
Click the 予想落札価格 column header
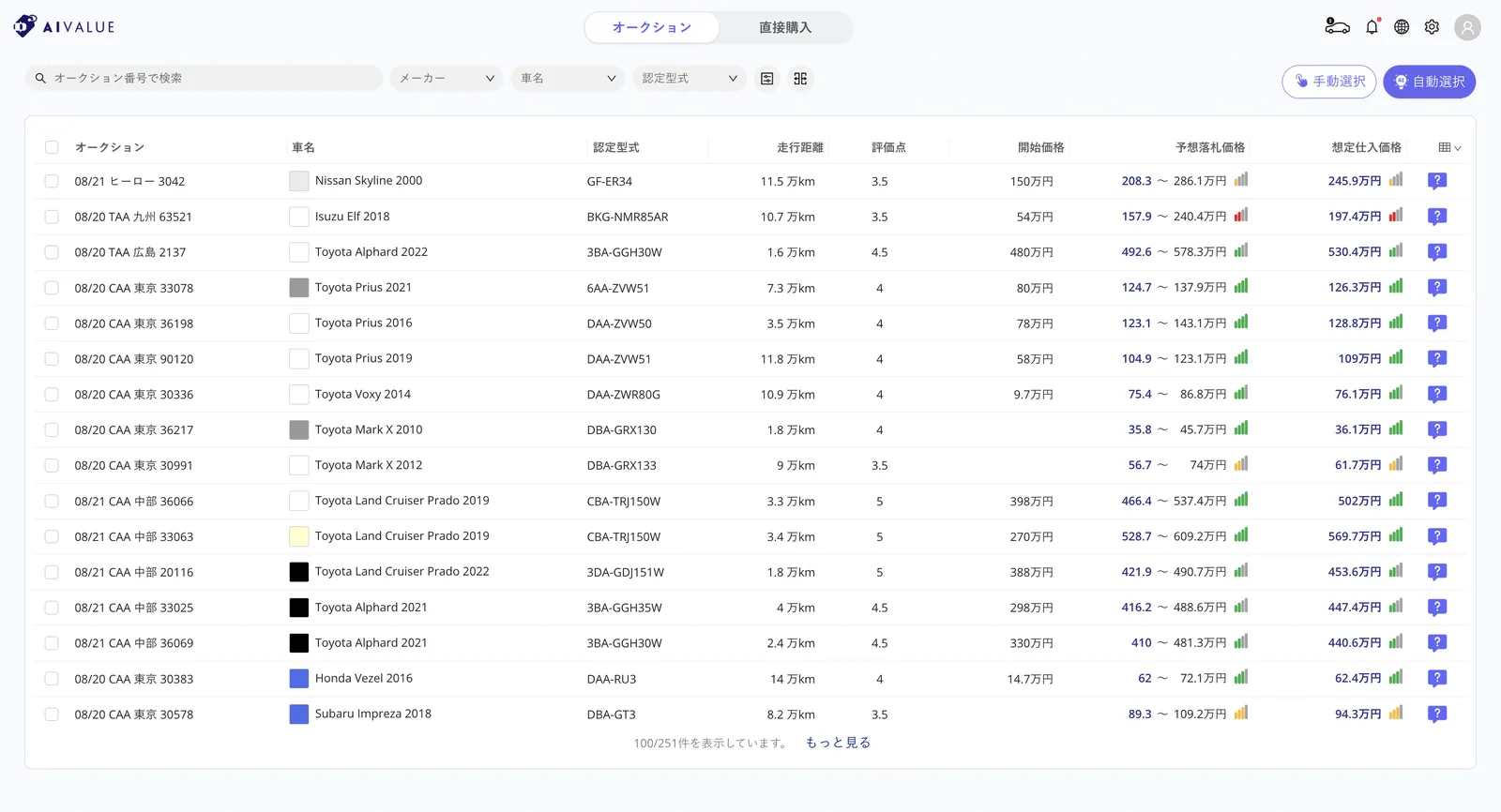[x=1210, y=147]
